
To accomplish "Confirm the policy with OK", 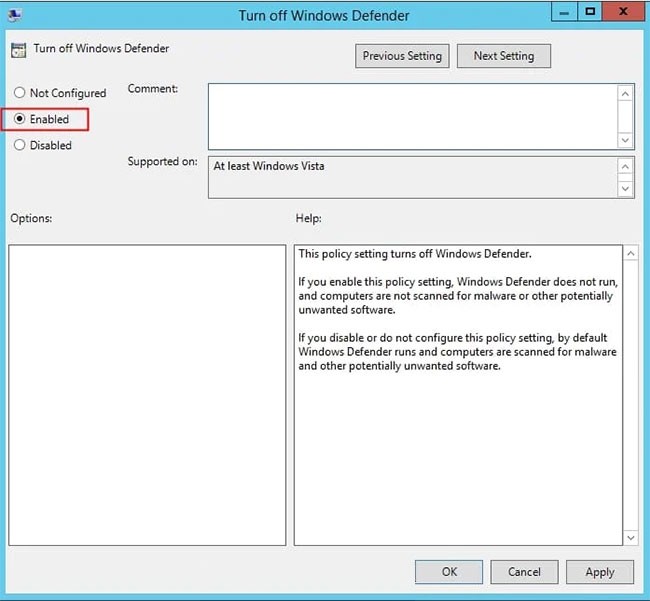I will point(449,572).
